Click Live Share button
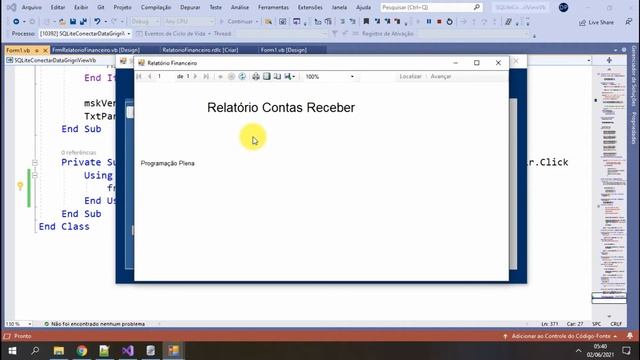The height and width of the screenshot is (360, 640). [597, 22]
